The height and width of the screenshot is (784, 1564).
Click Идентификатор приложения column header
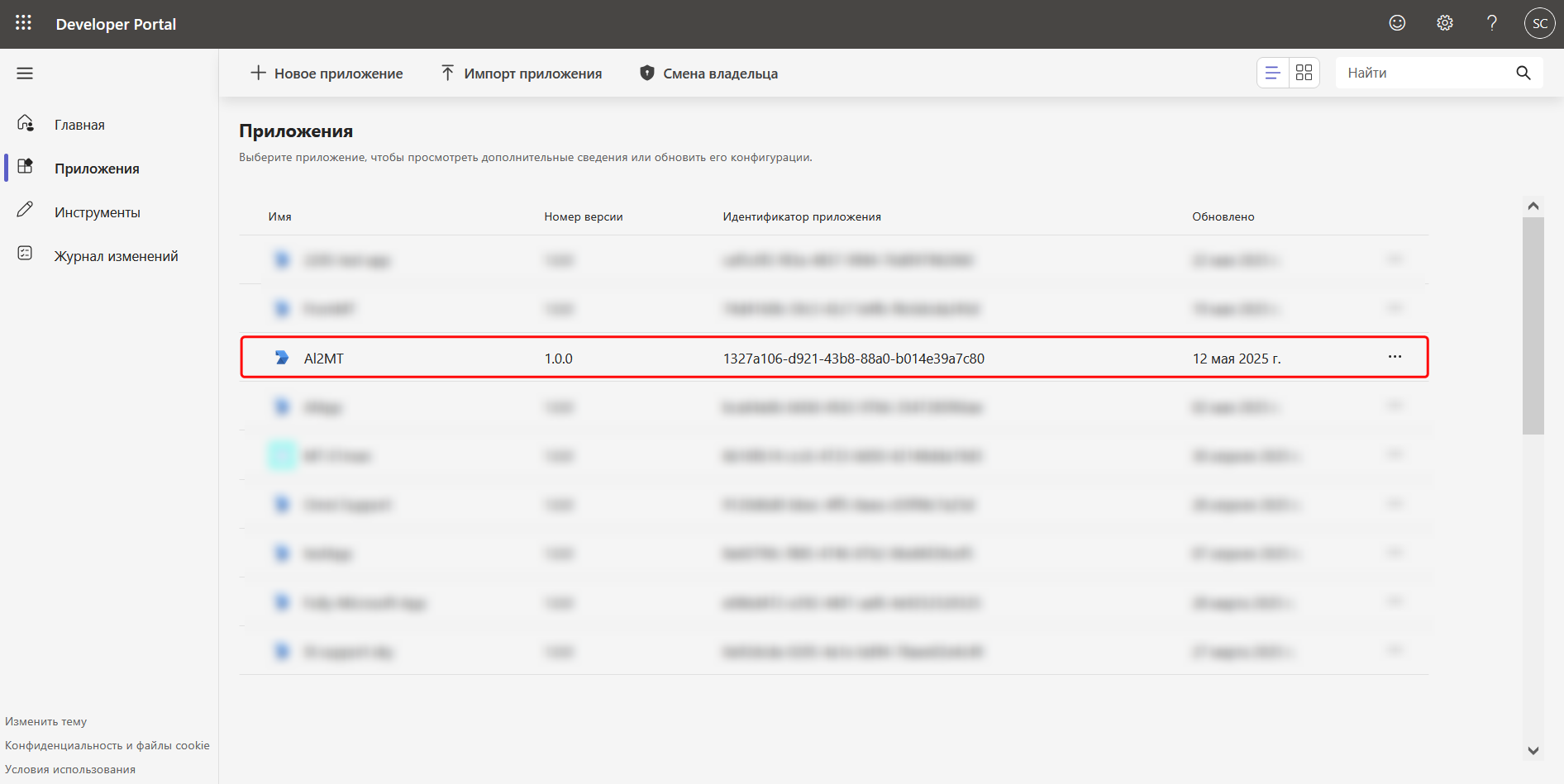point(802,216)
